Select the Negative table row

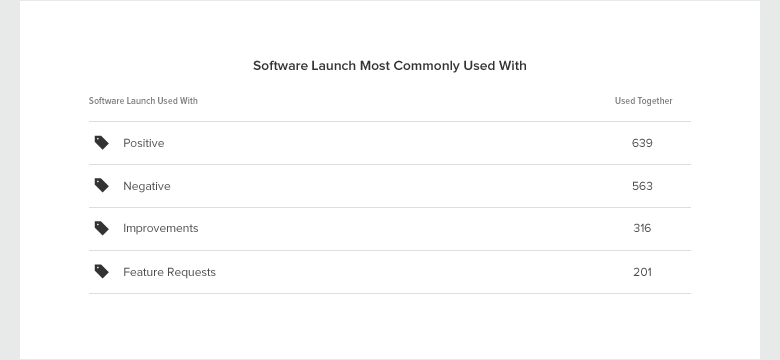pos(390,186)
